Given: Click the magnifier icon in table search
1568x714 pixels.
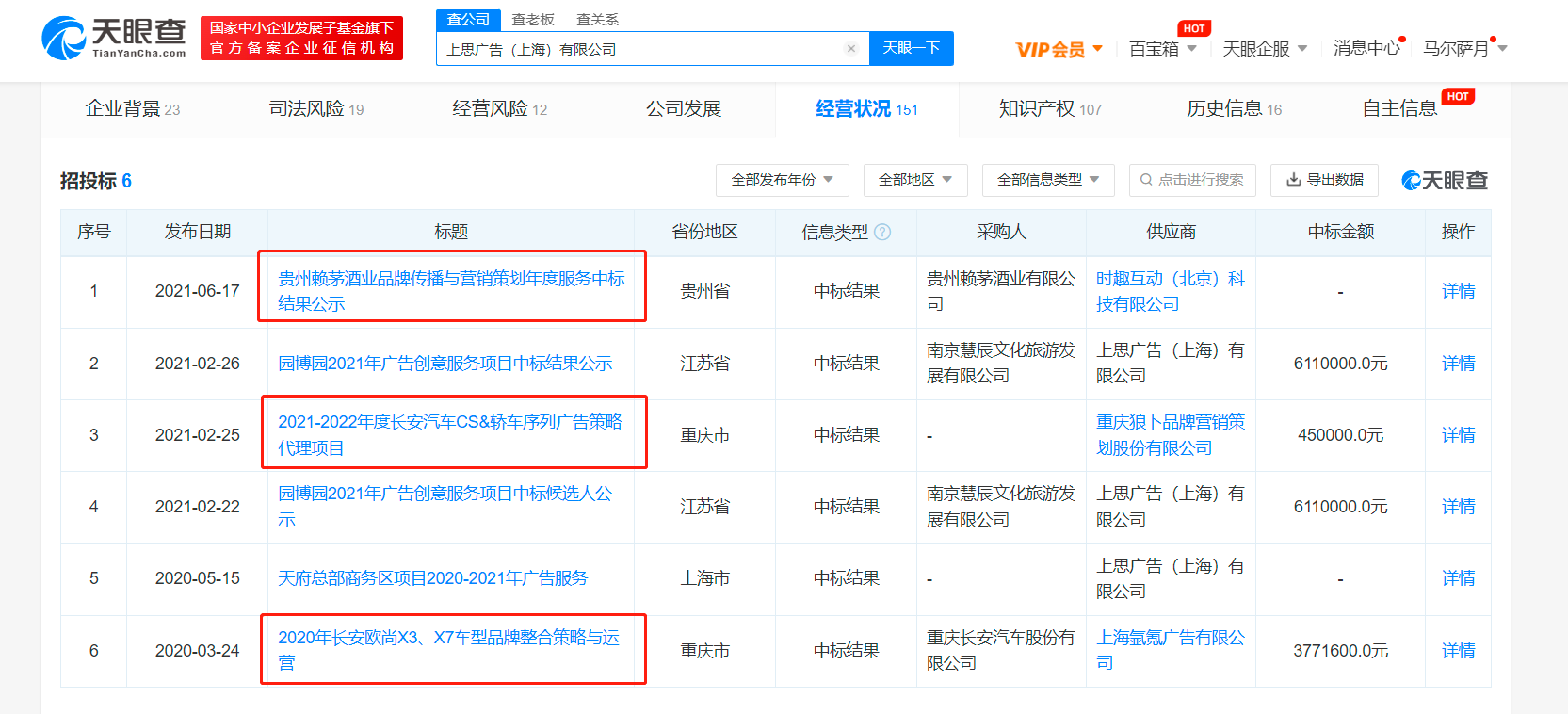Looking at the screenshot, I should pyautogui.click(x=1146, y=180).
